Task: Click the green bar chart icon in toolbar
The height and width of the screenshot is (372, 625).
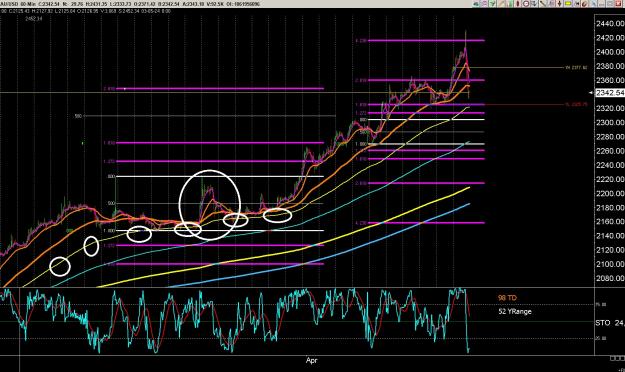Action: click(510, 4)
